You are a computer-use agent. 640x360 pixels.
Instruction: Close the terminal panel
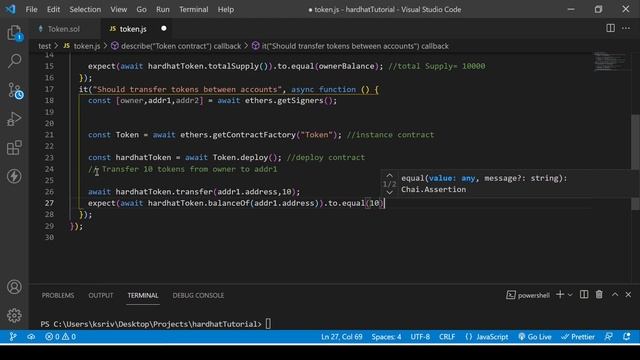pos(628,294)
